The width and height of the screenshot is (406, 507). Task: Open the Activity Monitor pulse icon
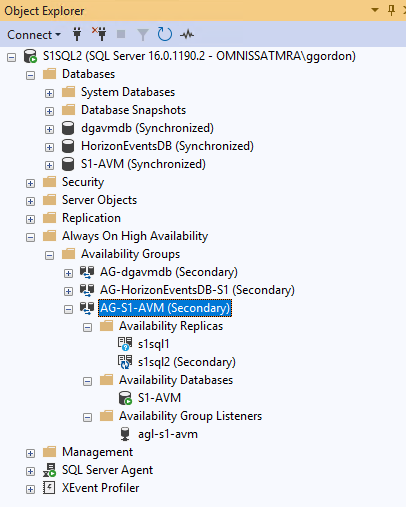pos(187,34)
